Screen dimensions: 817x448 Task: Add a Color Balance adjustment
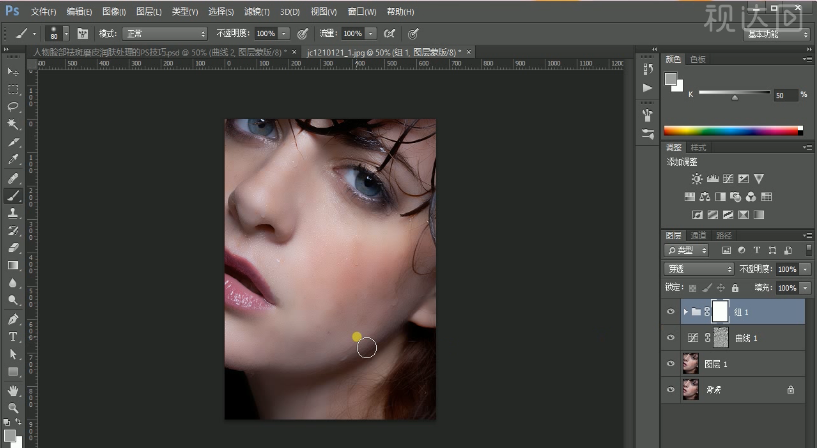coord(705,197)
